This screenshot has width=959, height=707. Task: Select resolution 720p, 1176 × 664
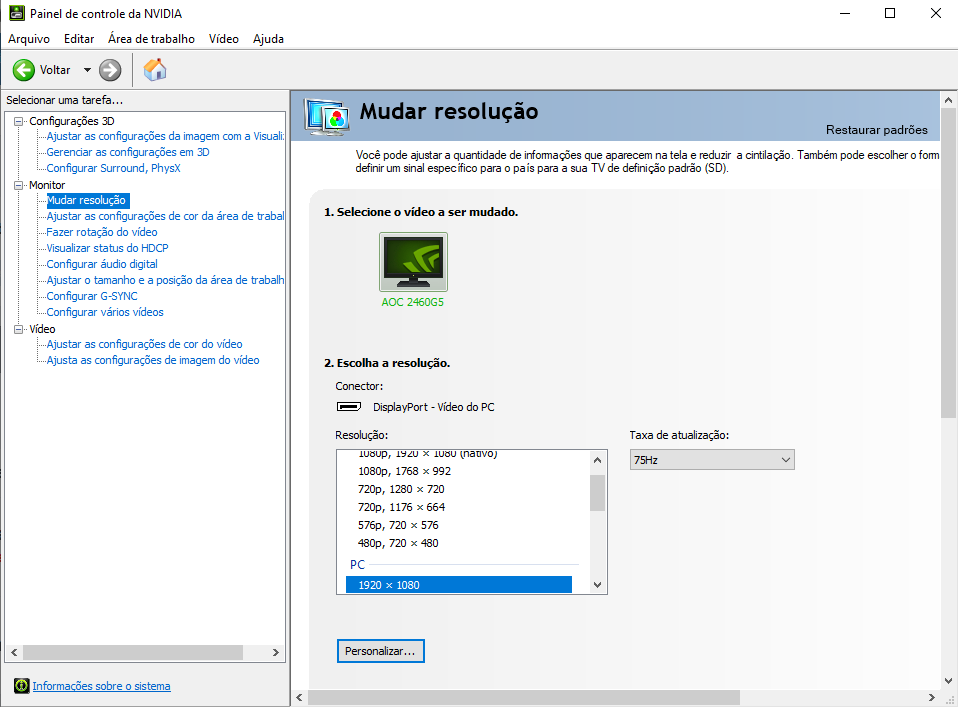(401, 506)
